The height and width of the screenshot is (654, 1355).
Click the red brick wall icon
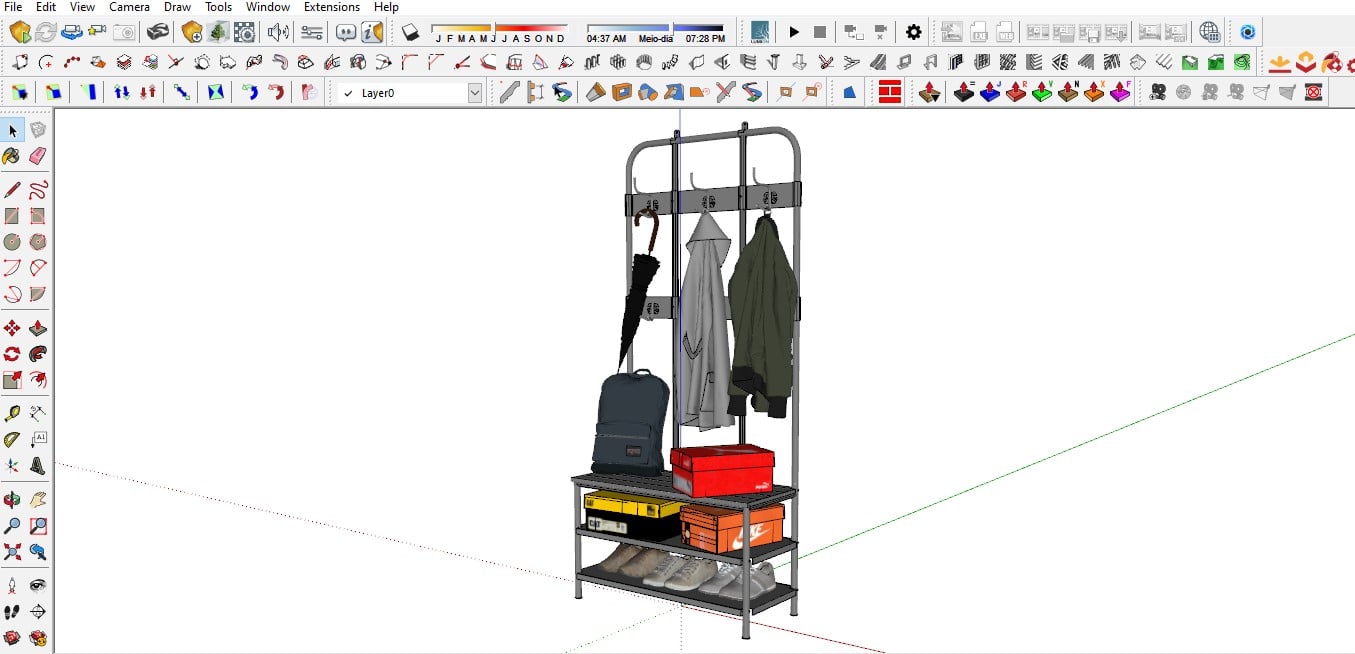click(x=890, y=93)
